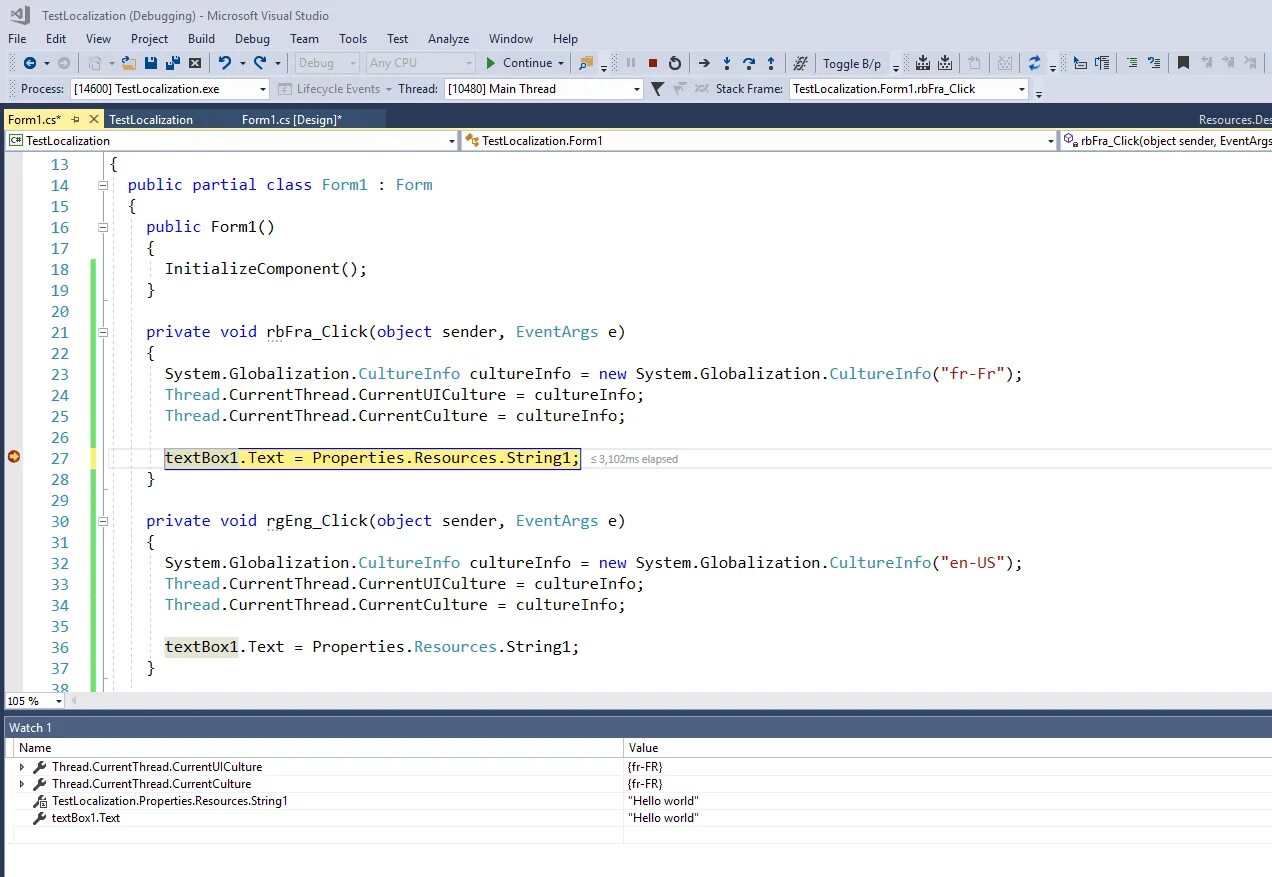Open the Debug menu

point(252,38)
